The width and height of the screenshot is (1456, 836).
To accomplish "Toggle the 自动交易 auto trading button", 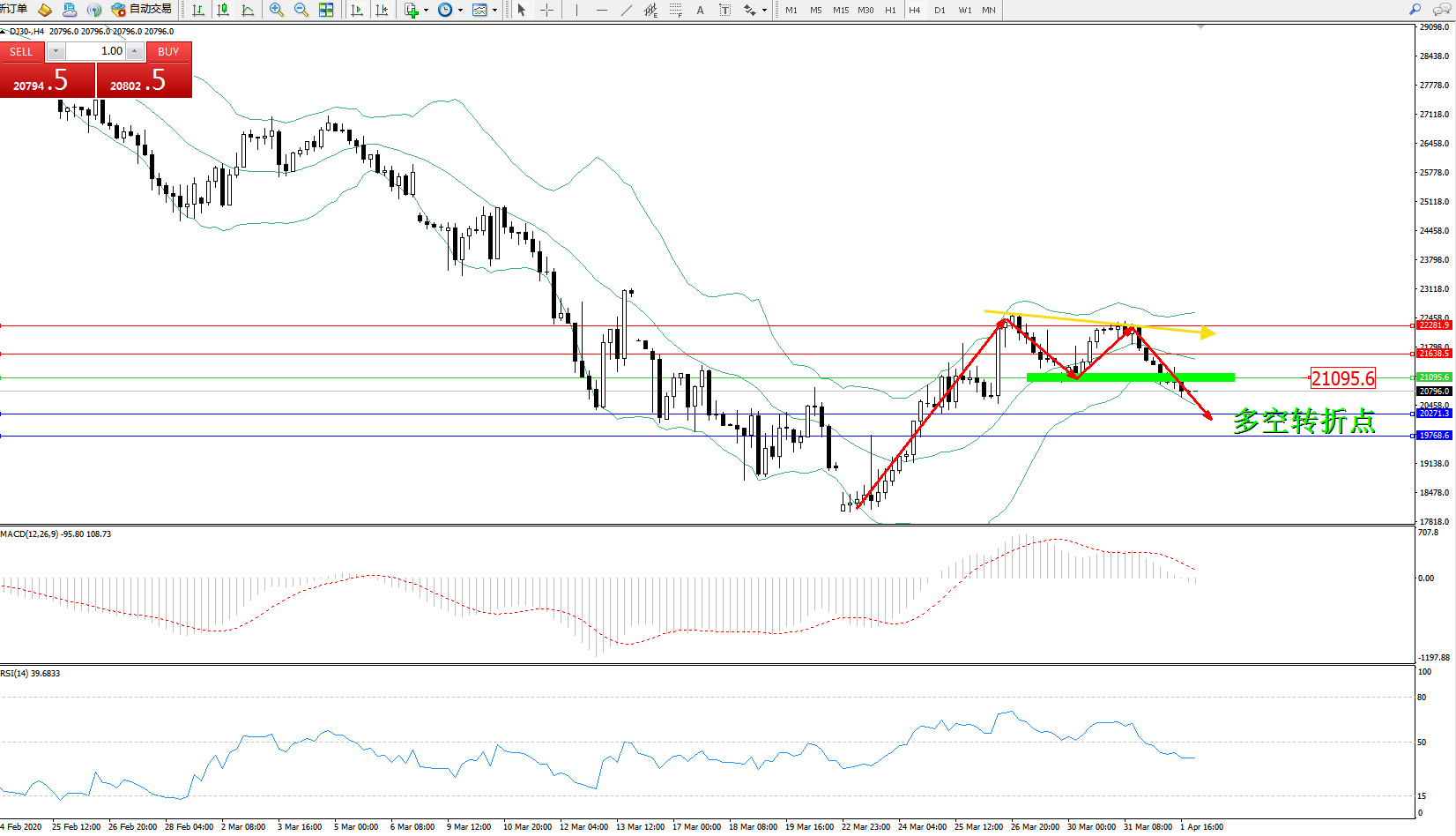I will pyautogui.click(x=141, y=10).
